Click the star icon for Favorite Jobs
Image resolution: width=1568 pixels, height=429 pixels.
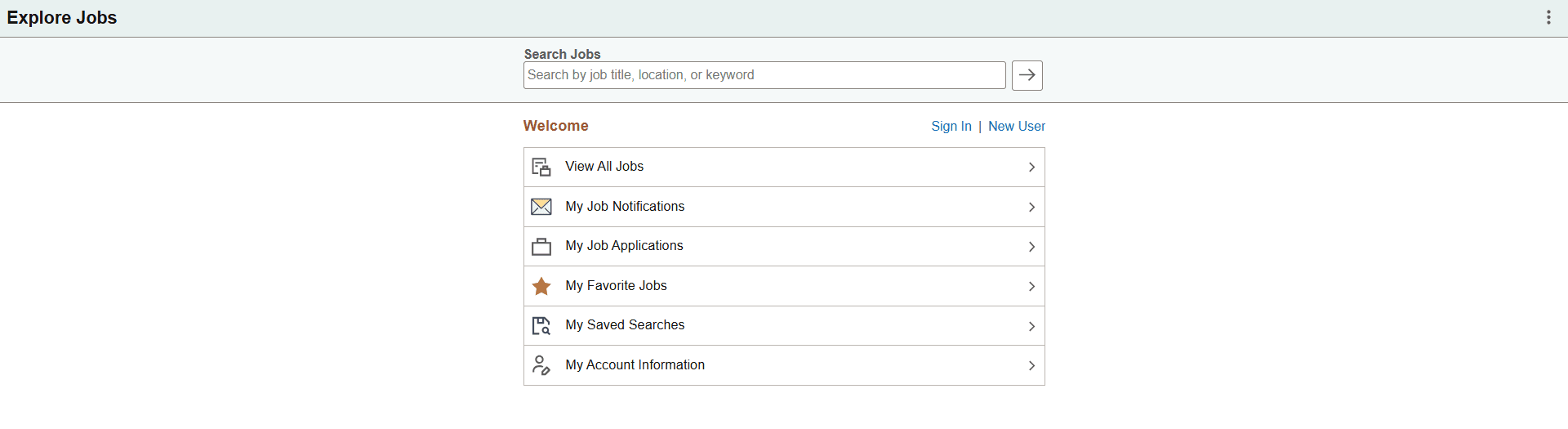click(x=541, y=286)
